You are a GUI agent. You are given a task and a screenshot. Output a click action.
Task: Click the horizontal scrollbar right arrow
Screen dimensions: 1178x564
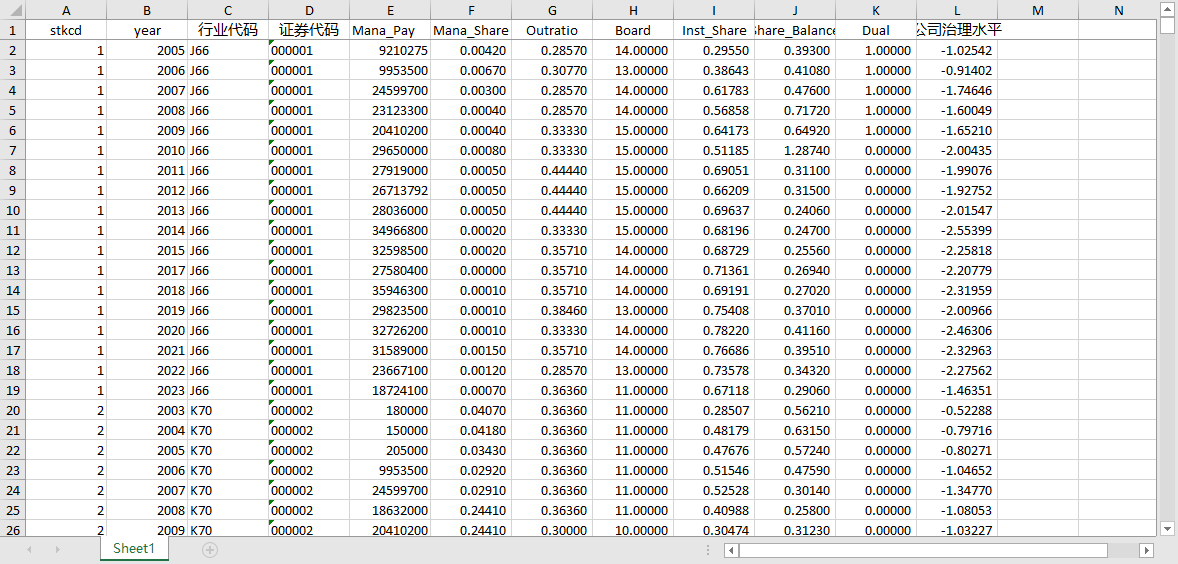click(x=1146, y=550)
